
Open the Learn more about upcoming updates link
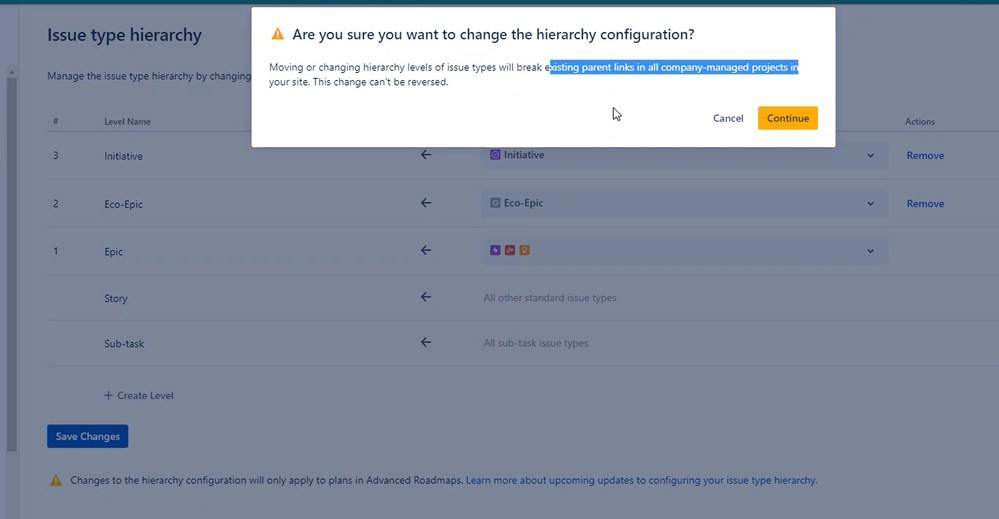tap(642, 480)
